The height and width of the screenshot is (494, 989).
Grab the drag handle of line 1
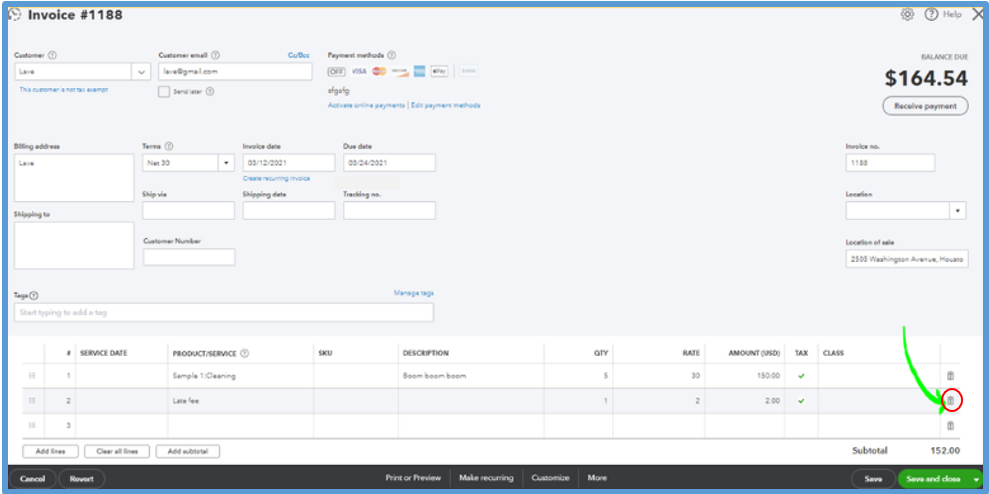click(32, 375)
